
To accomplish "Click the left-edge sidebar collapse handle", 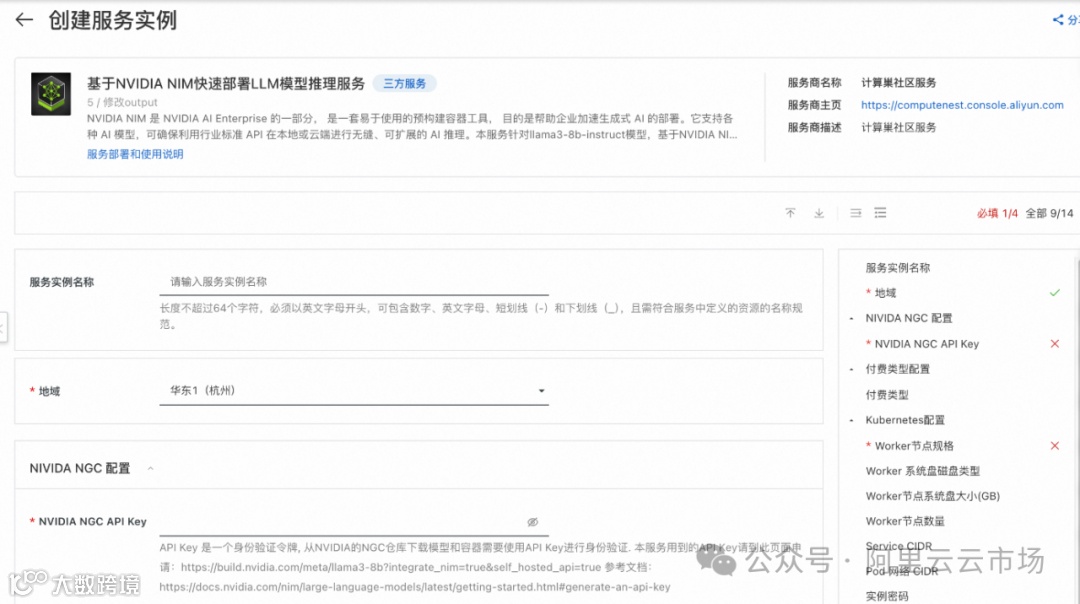I will (x=3, y=327).
